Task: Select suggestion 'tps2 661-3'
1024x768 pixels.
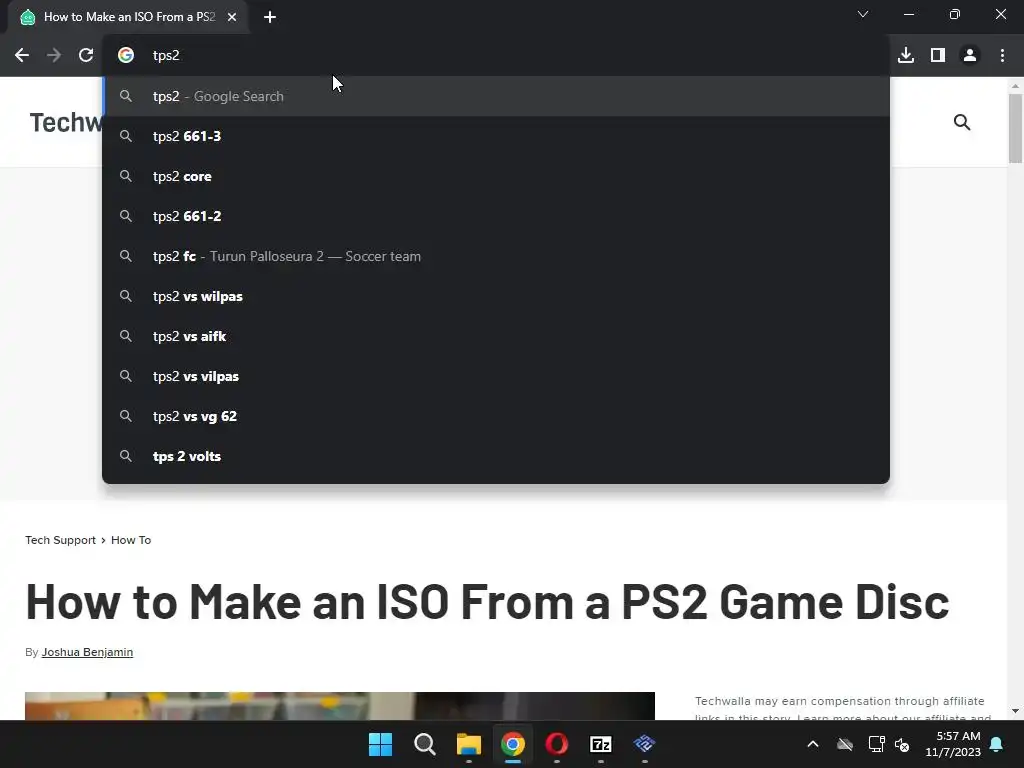Action: tap(496, 136)
